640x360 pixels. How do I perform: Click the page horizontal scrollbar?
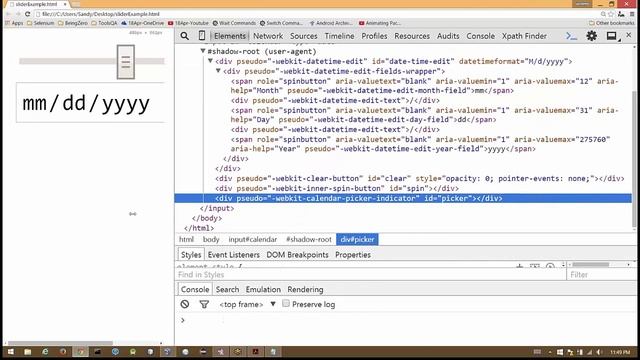click(60, 343)
